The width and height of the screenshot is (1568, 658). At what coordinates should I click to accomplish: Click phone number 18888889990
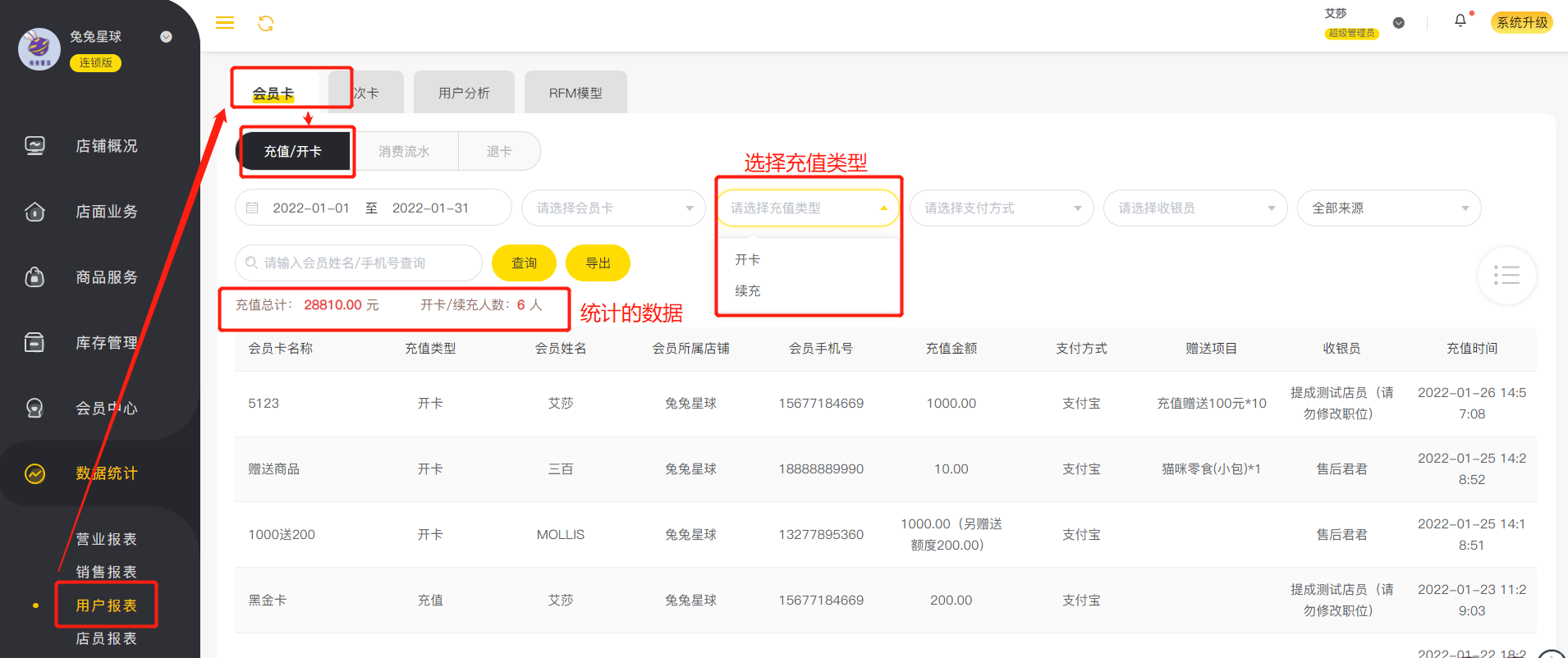tap(821, 469)
